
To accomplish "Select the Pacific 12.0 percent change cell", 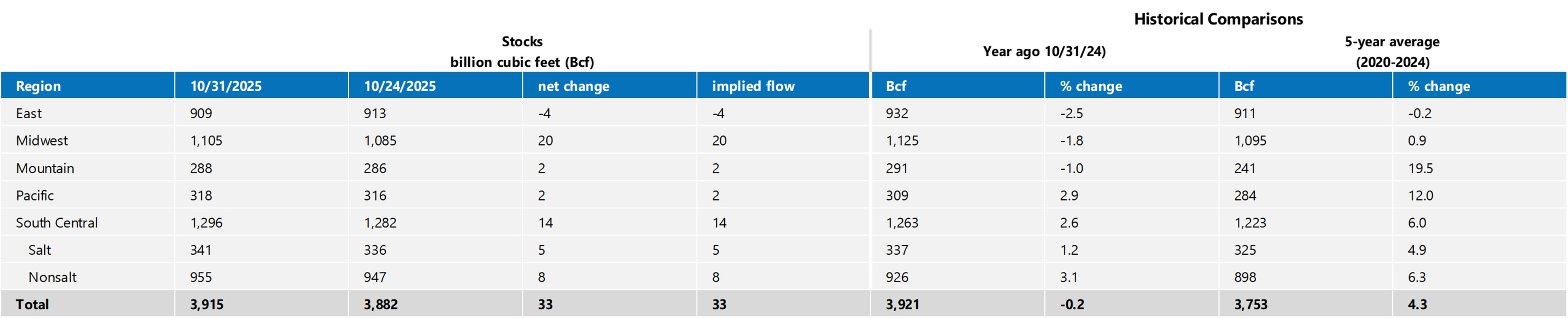I will click(1421, 195).
